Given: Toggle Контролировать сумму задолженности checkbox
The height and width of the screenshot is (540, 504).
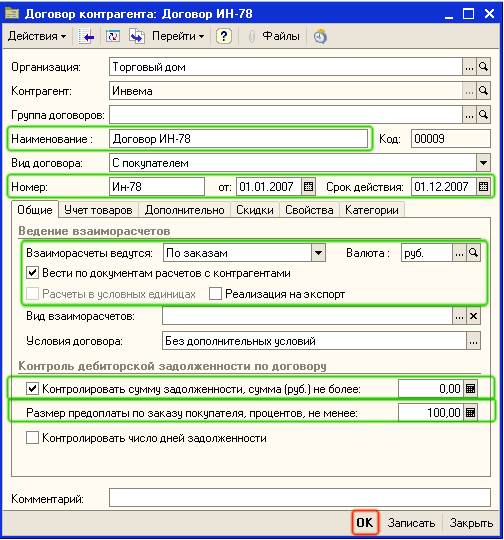Looking at the screenshot, I should tap(32, 389).
